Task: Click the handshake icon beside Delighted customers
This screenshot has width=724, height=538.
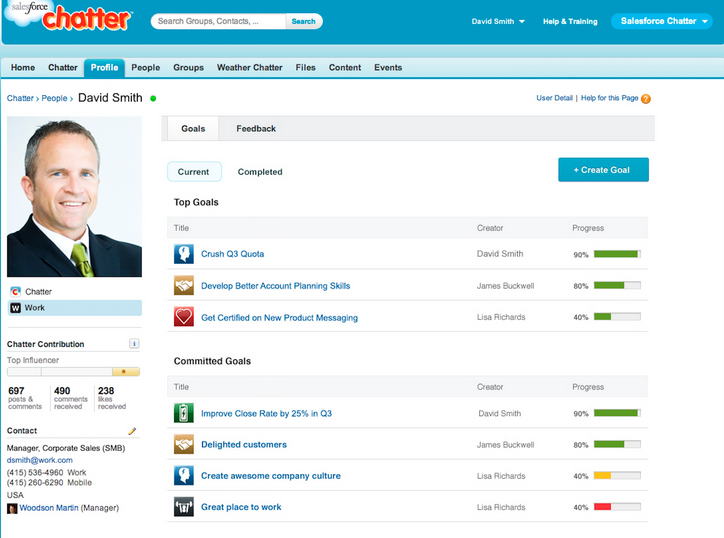Action: tap(183, 444)
